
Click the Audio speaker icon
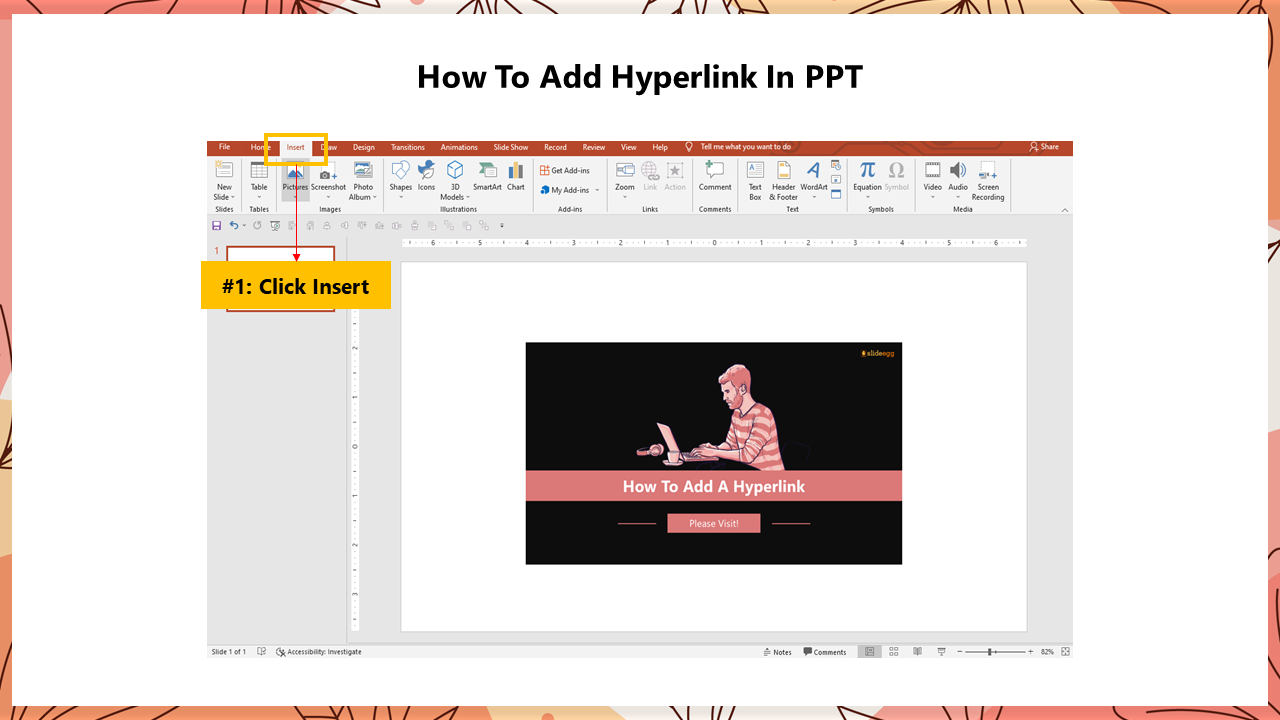point(958,170)
